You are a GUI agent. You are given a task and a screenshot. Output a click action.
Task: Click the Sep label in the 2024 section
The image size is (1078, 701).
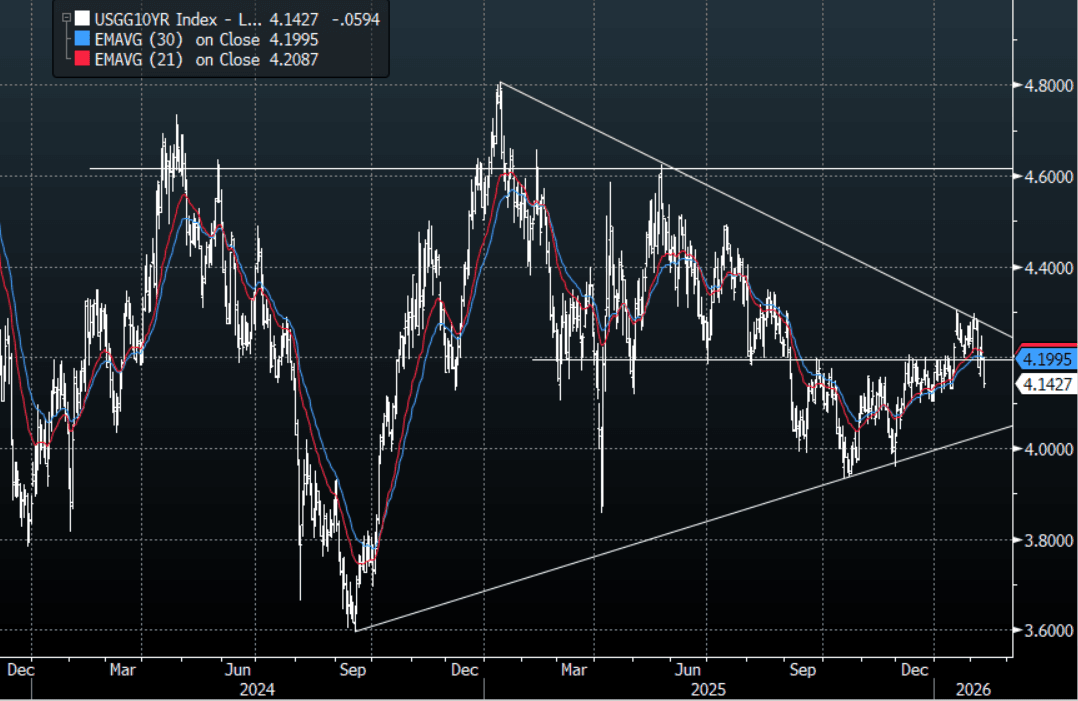pos(353,670)
